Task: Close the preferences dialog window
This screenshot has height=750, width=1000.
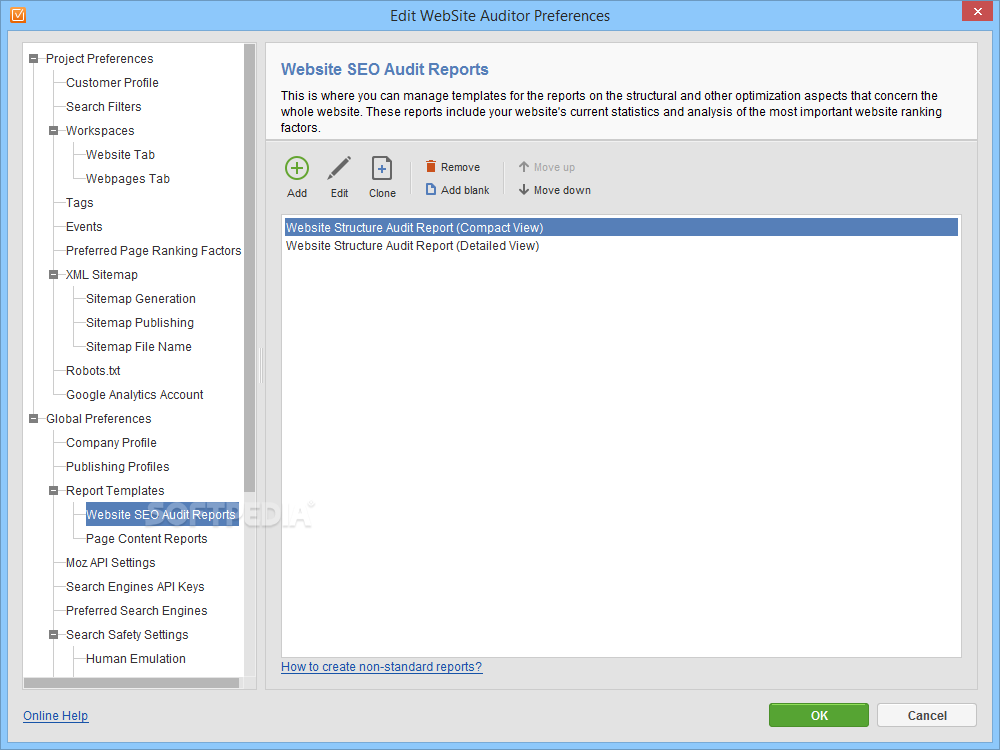Action: (977, 11)
